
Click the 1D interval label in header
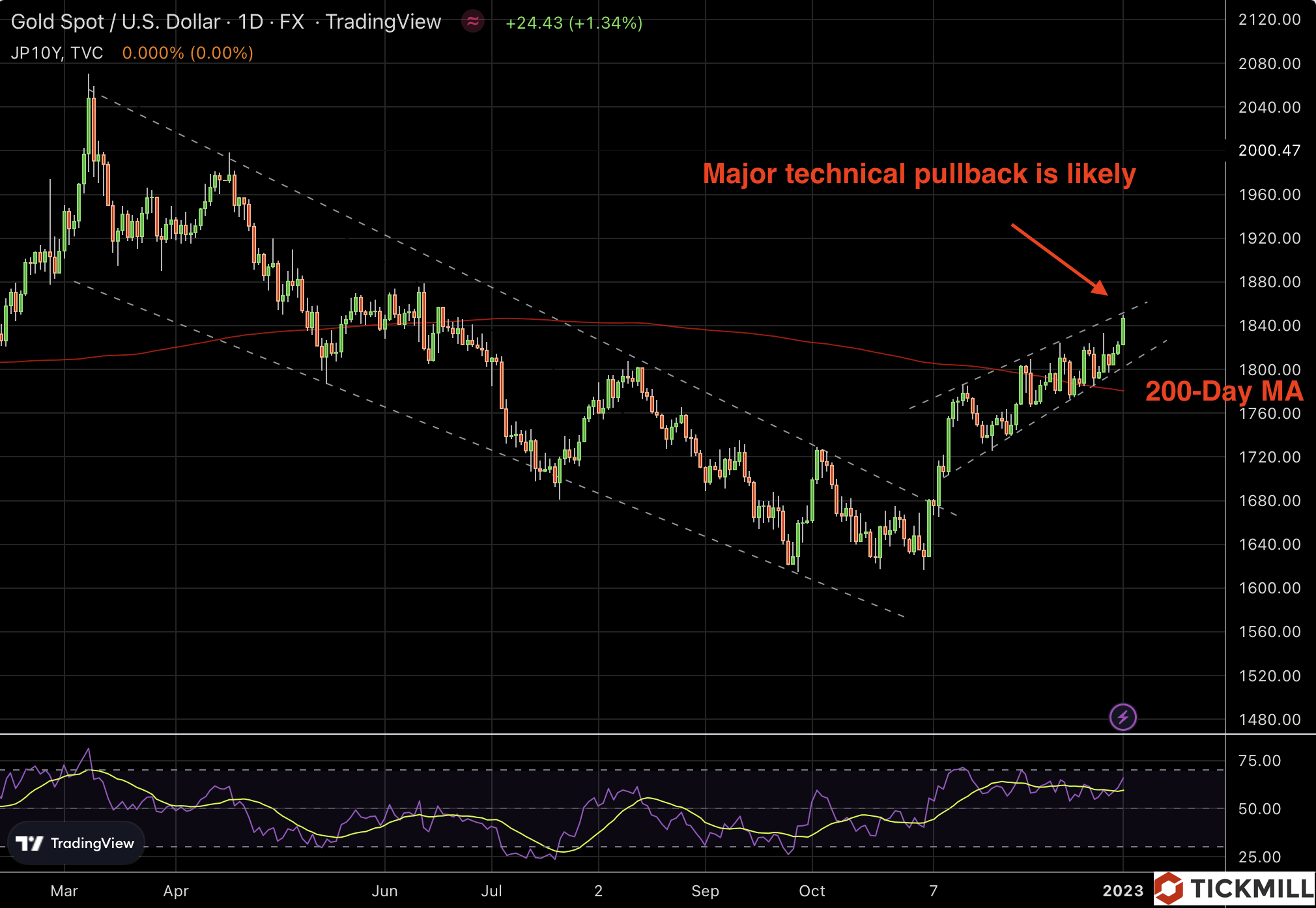250,22
